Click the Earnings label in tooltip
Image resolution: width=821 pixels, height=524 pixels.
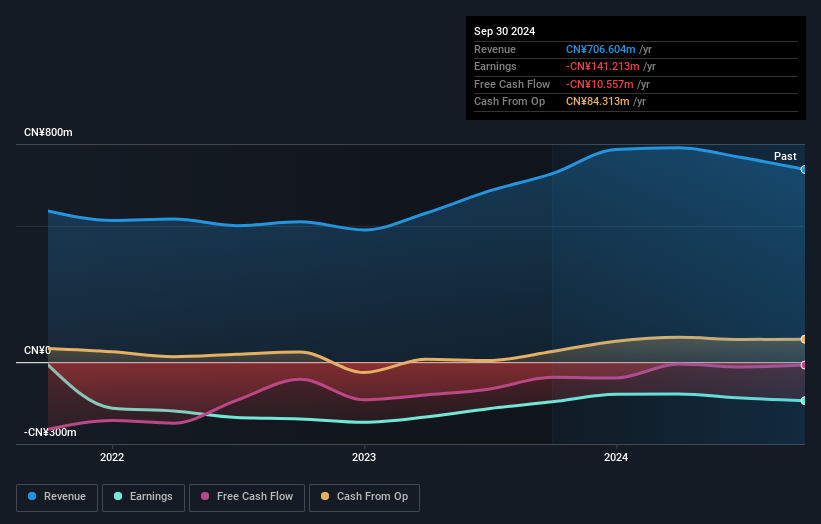click(495, 66)
